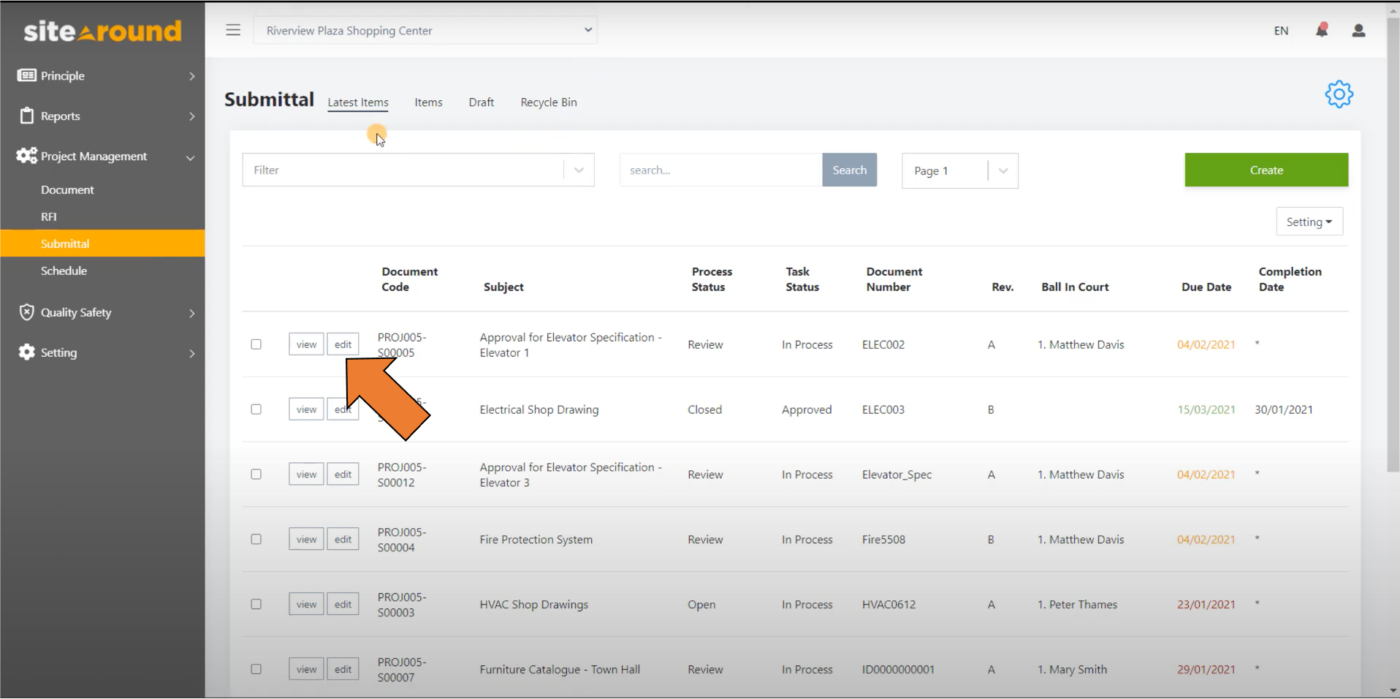Screen dimensions: 1400x699
Task: Check the Fire Protection System row
Action: 256,539
